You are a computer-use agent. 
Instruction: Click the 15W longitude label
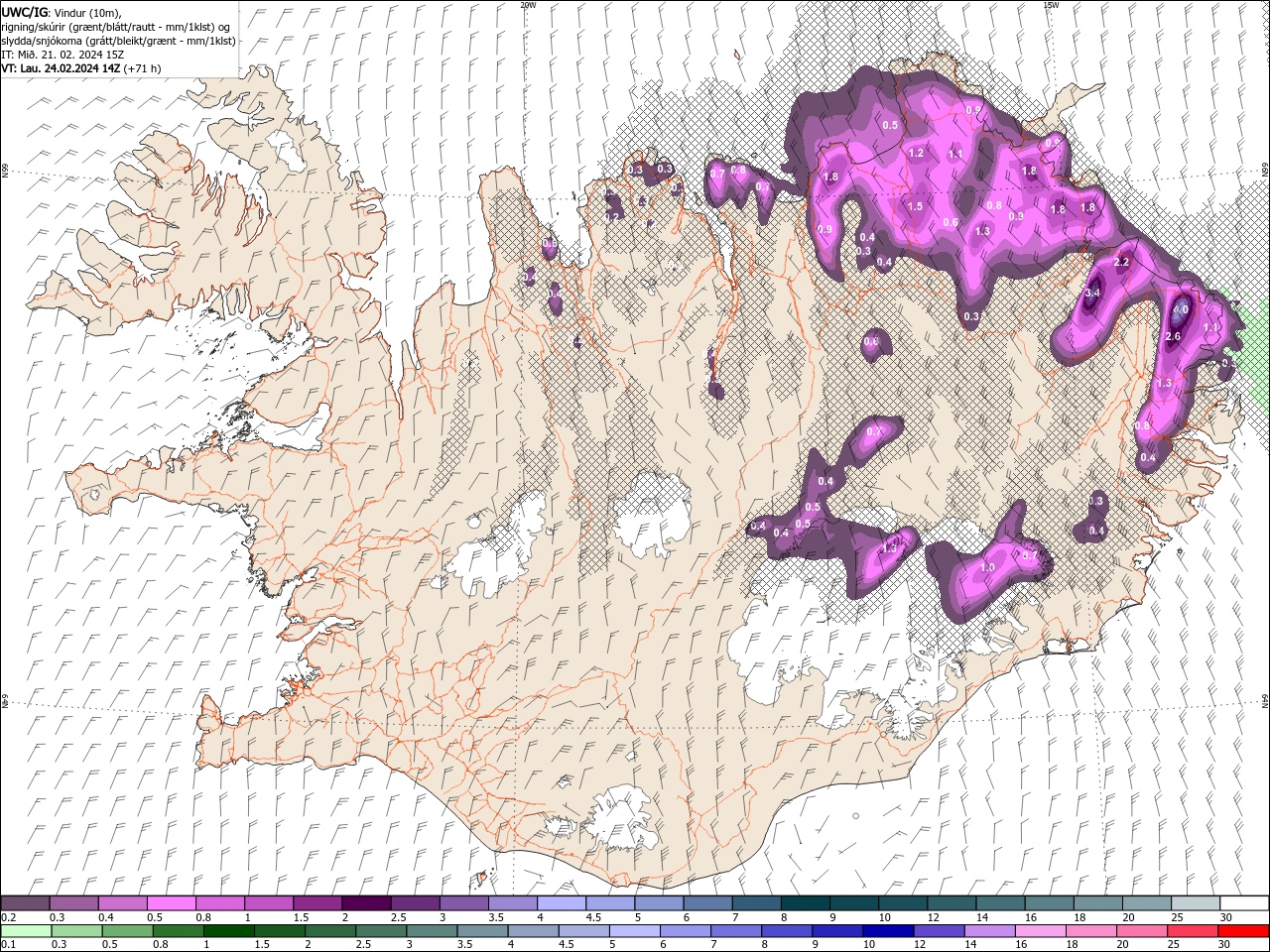tap(1051, 5)
